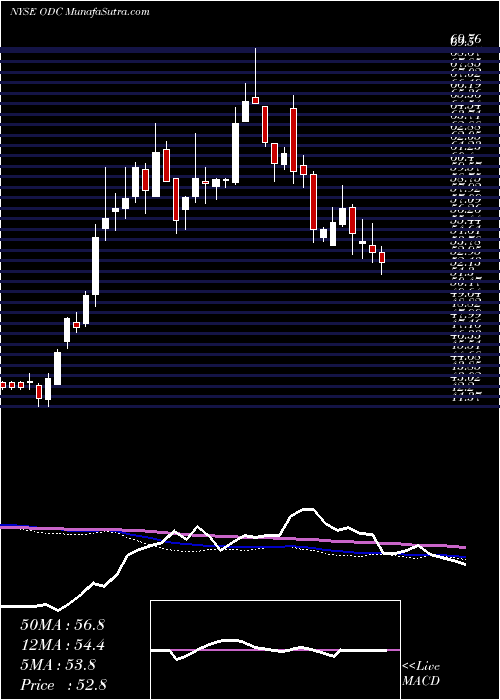The width and height of the screenshot is (500, 700).
Task: Select the 50MA : 56.8 reading
Action: 62,625
